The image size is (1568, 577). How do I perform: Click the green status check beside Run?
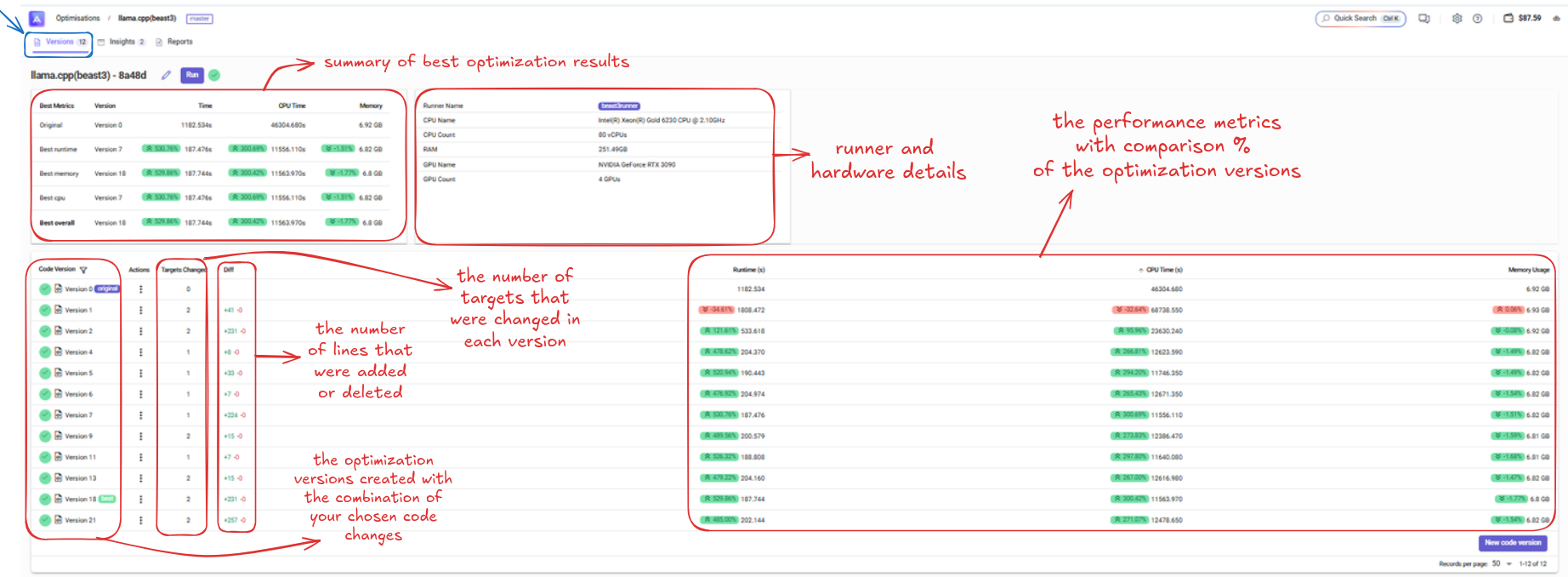tap(214, 75)
